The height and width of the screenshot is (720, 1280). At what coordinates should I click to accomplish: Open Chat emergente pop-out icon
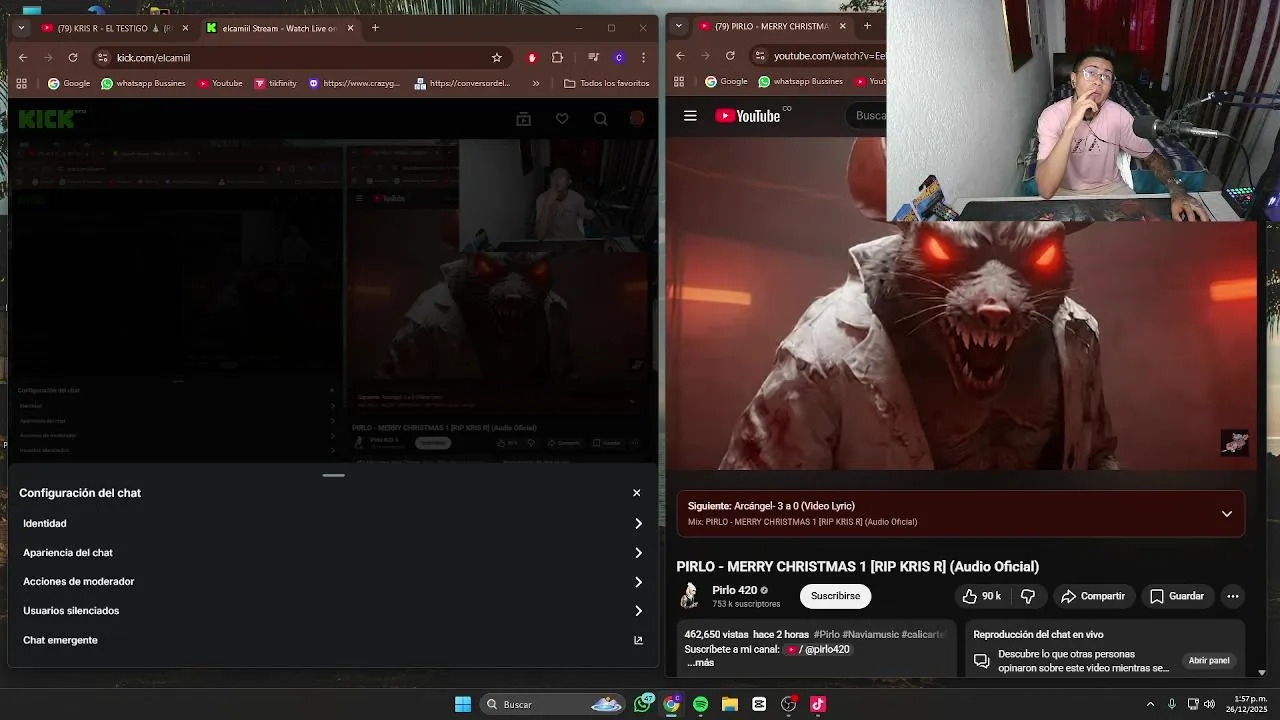(x=638, y=640)
